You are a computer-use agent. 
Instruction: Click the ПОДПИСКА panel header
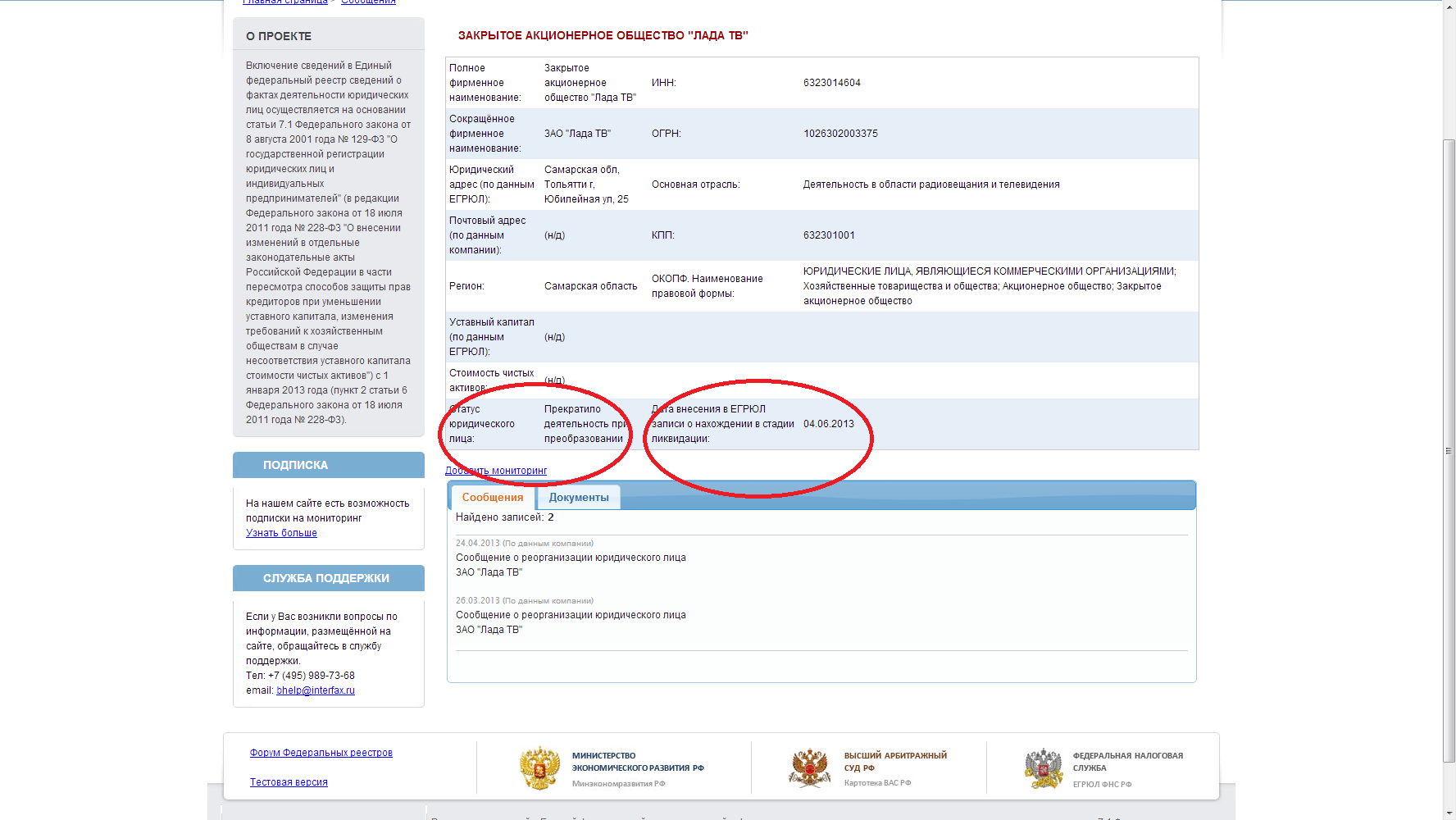(x=329, y=465)
